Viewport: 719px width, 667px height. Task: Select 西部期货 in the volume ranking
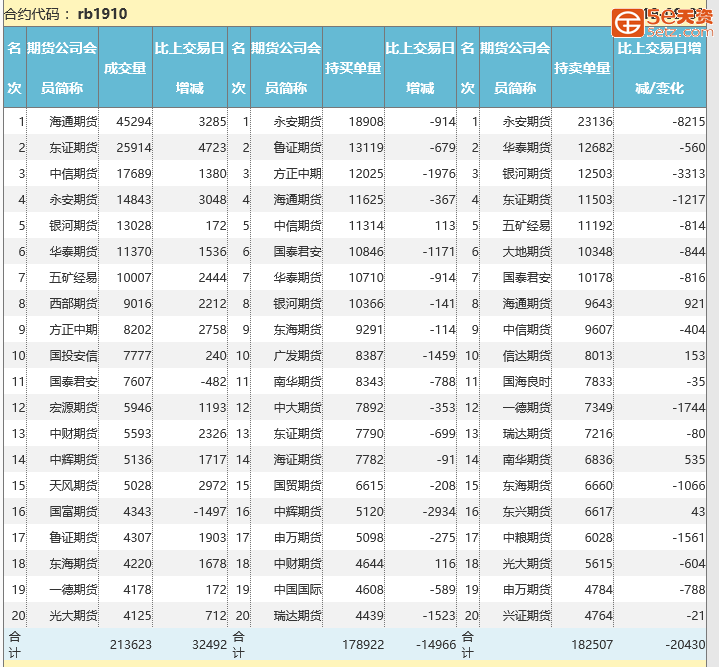click(x=73, y=304)
